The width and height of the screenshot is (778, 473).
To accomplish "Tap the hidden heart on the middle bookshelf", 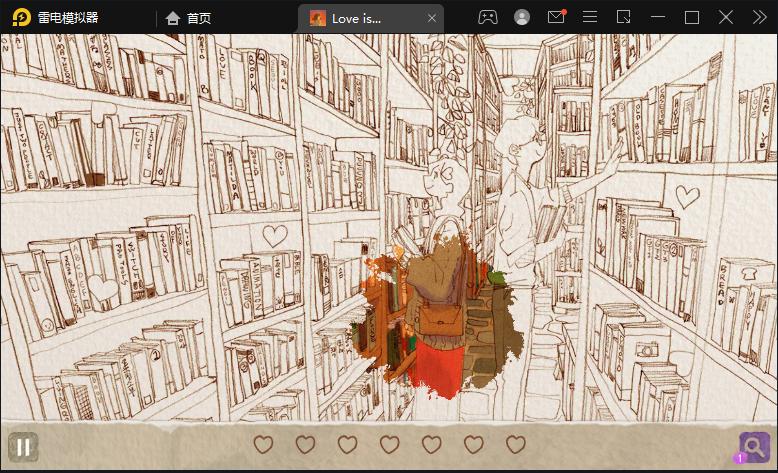I will tap(274, 236).
